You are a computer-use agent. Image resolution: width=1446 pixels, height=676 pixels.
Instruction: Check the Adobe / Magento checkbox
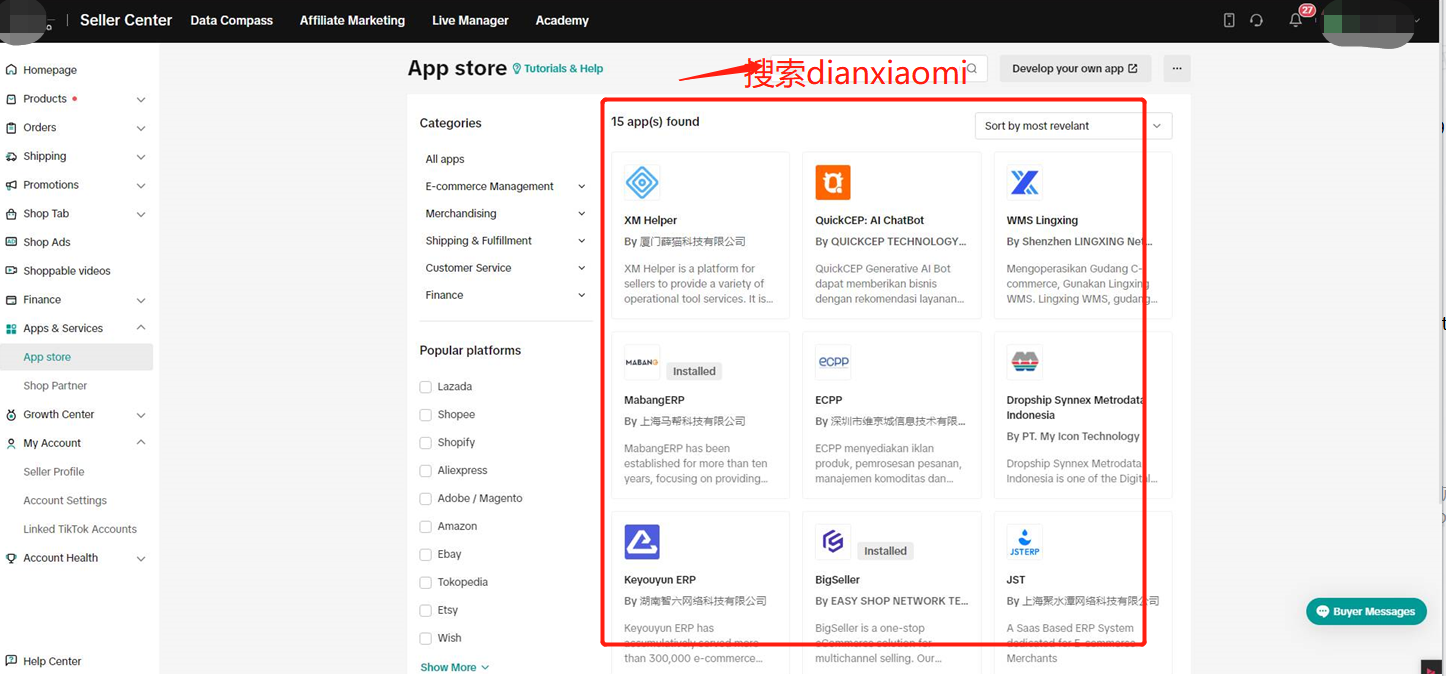[426, 499]
